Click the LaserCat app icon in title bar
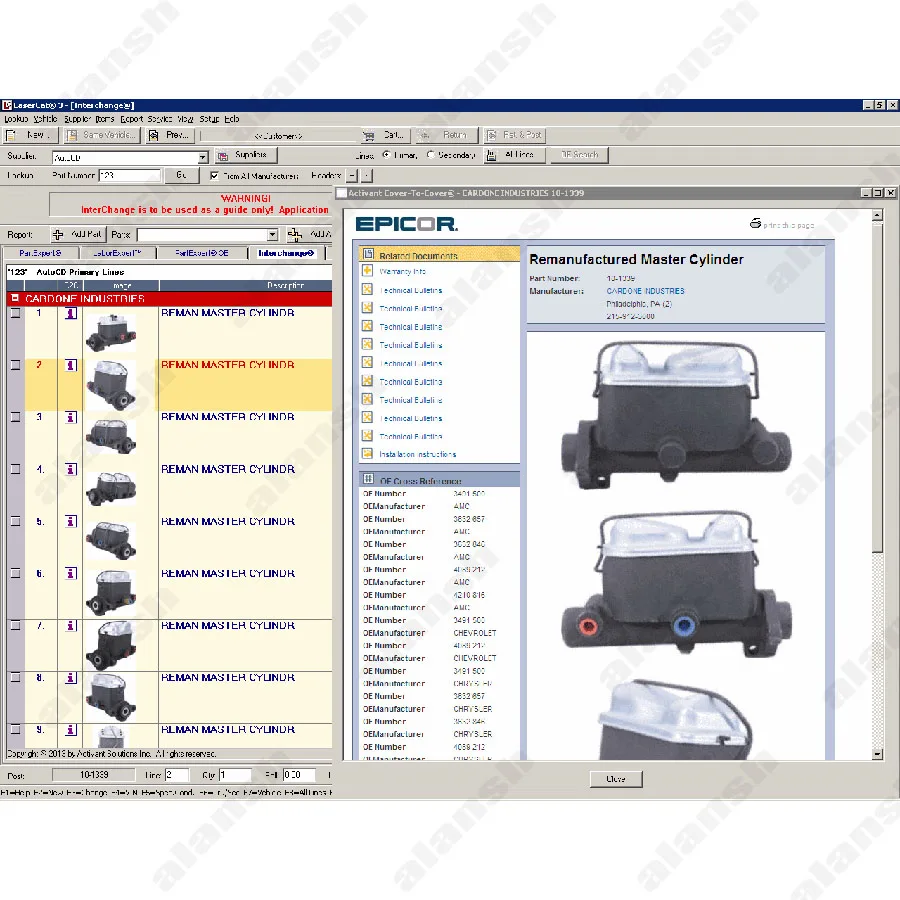The image size is (900, 900). 7,105
